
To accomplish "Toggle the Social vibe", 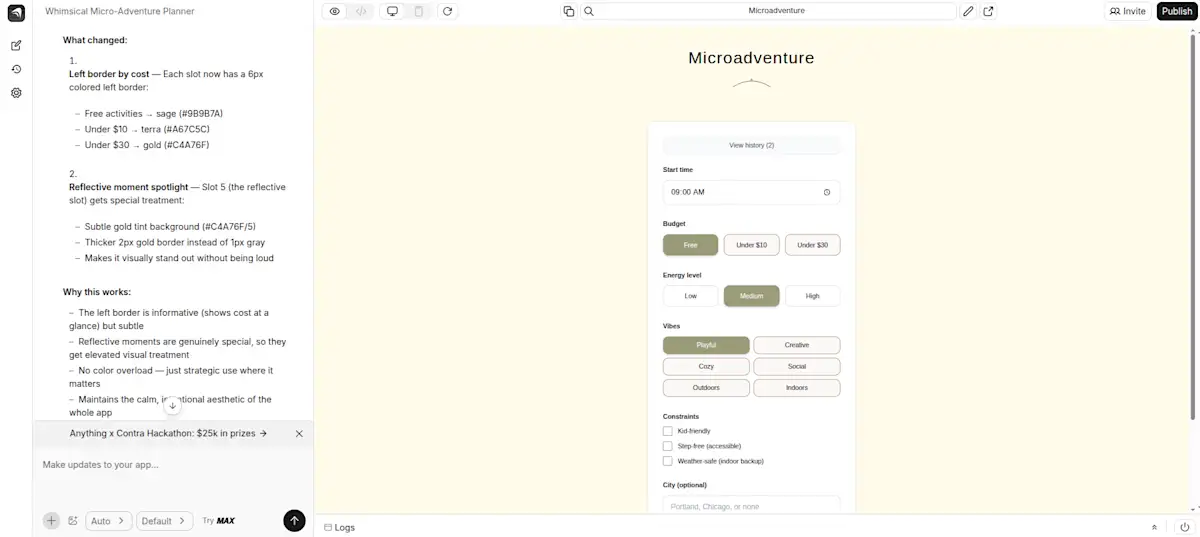I will [797, 366].
